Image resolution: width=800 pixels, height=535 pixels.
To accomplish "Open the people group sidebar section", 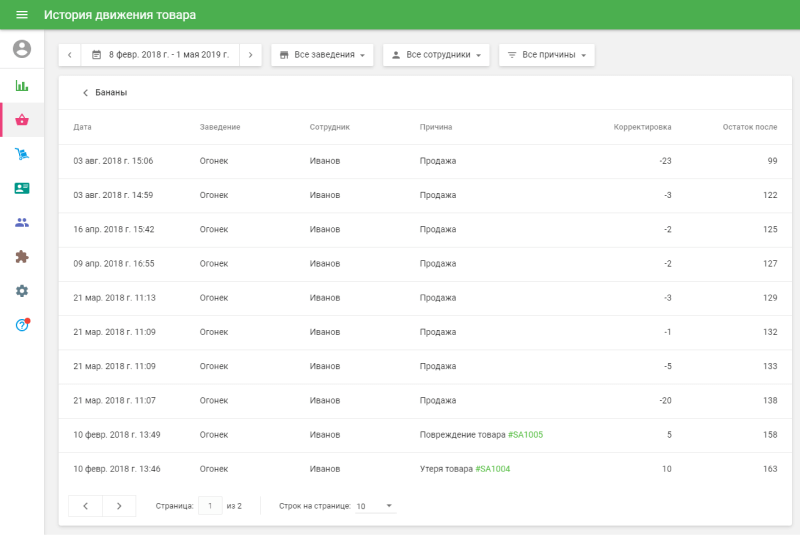I will point(22,222).
